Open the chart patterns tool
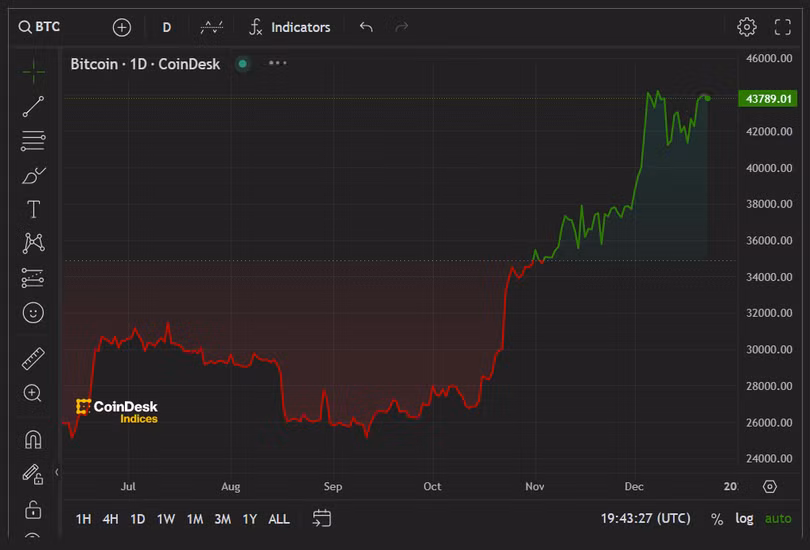Viewport: 810px width, 550px height. [x=34, y=243]
